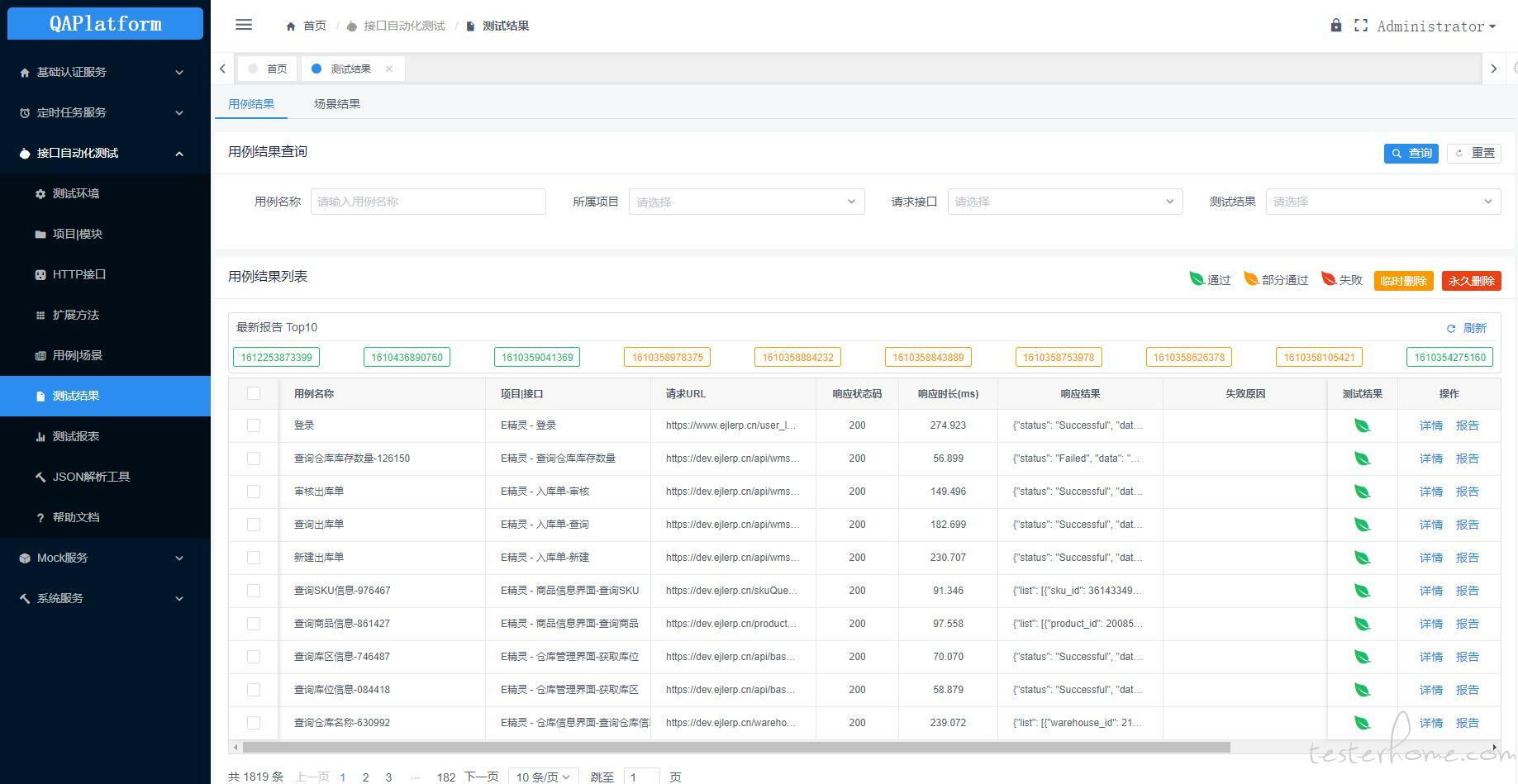This screenshot has height=784, width=1518.
Task: Open 扩展方法 in the sidebar
Action: [x=106, y=315]
